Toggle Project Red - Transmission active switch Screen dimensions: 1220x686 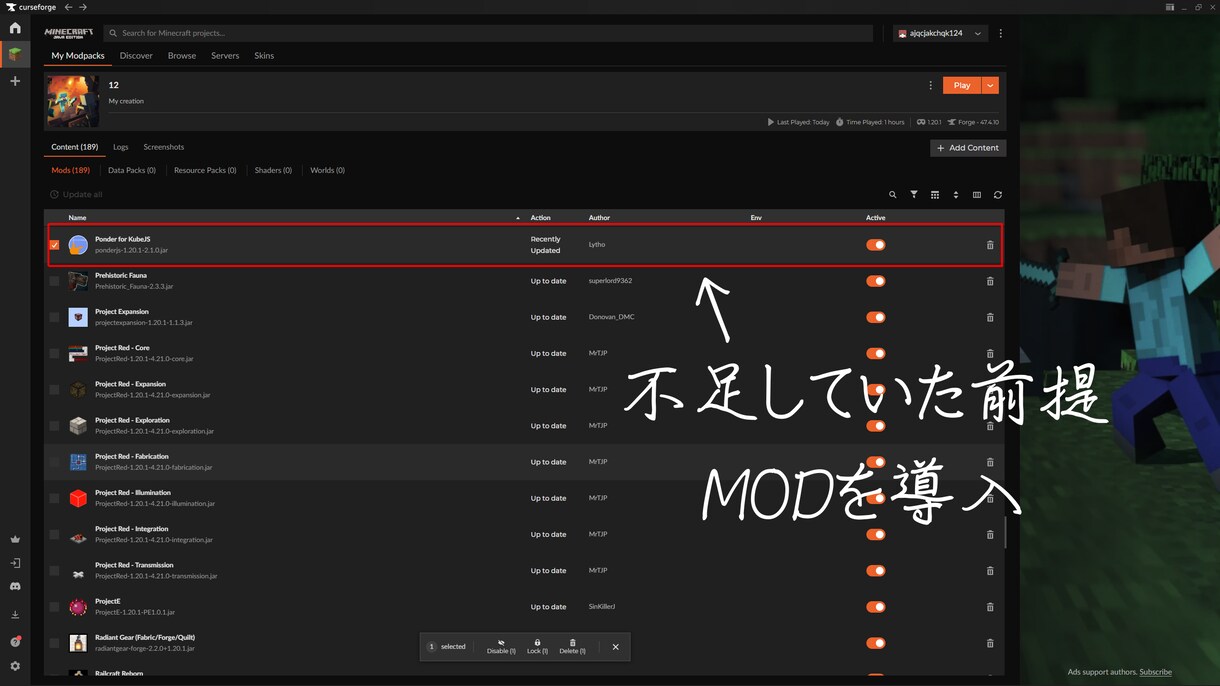tap(876, 571)
